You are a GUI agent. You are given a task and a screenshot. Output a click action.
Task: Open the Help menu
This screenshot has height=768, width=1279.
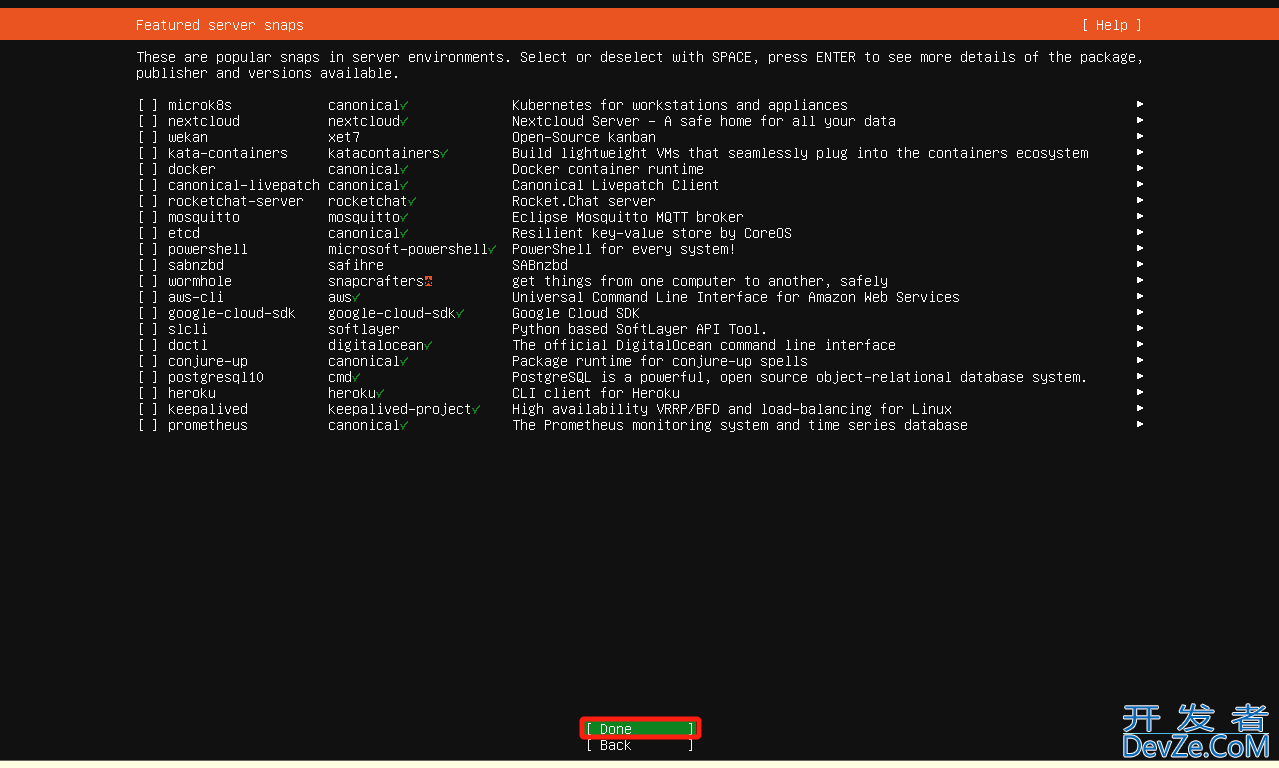pyautogui.click(x=1111, y=25)
